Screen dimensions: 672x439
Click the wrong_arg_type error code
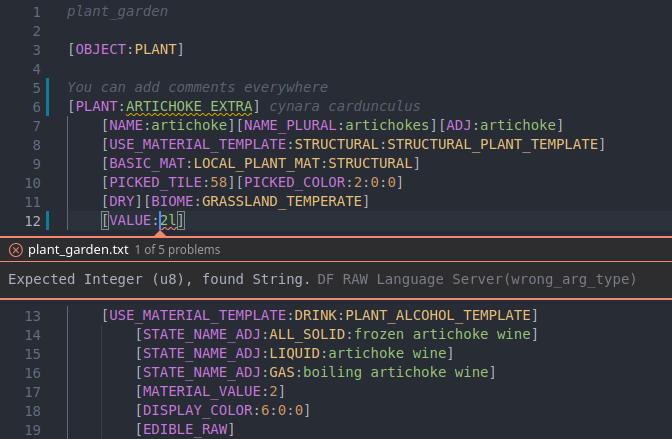570,280
